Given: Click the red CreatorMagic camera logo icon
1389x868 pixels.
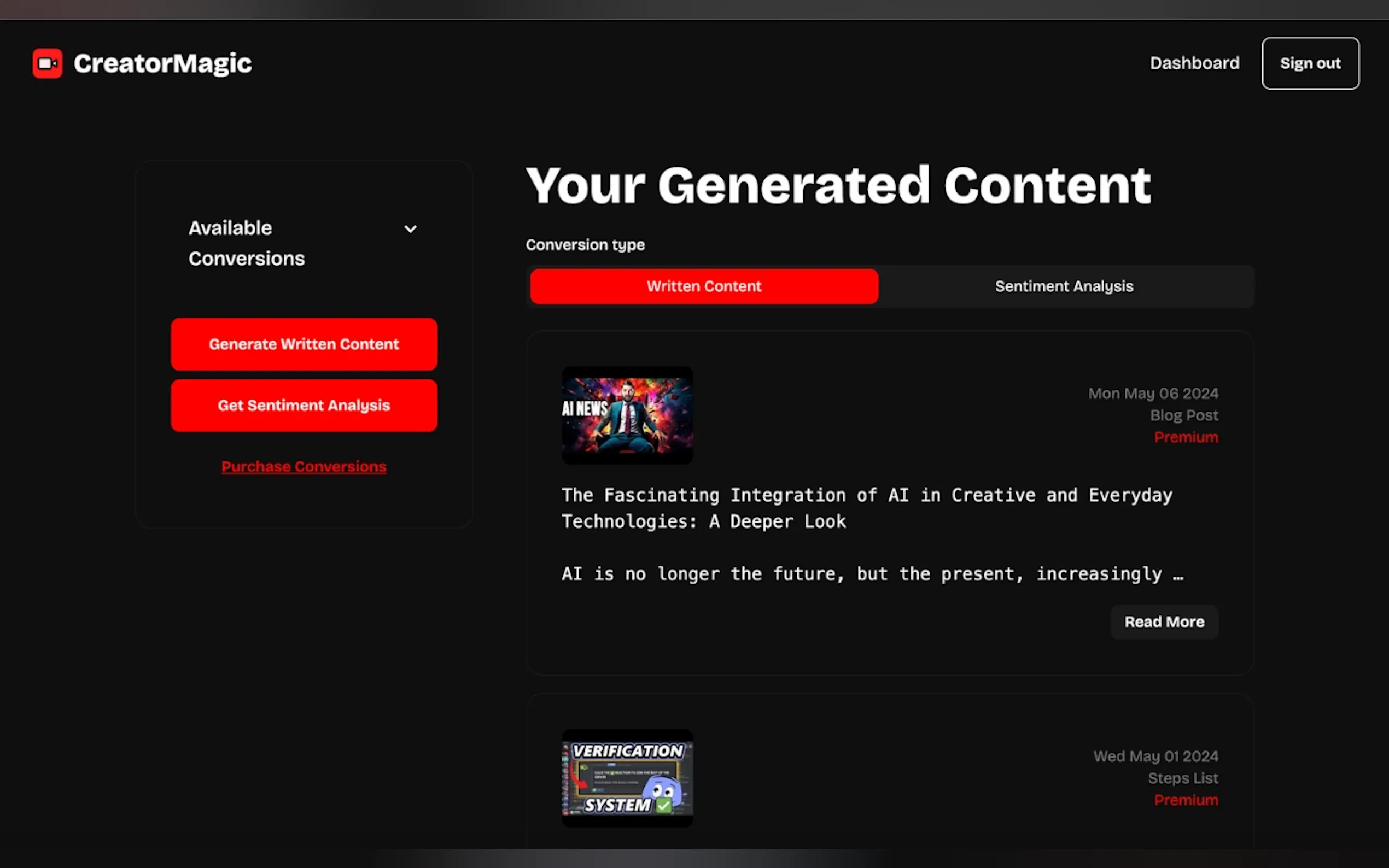Looking at the screenshot, I should tap(48, 63).
